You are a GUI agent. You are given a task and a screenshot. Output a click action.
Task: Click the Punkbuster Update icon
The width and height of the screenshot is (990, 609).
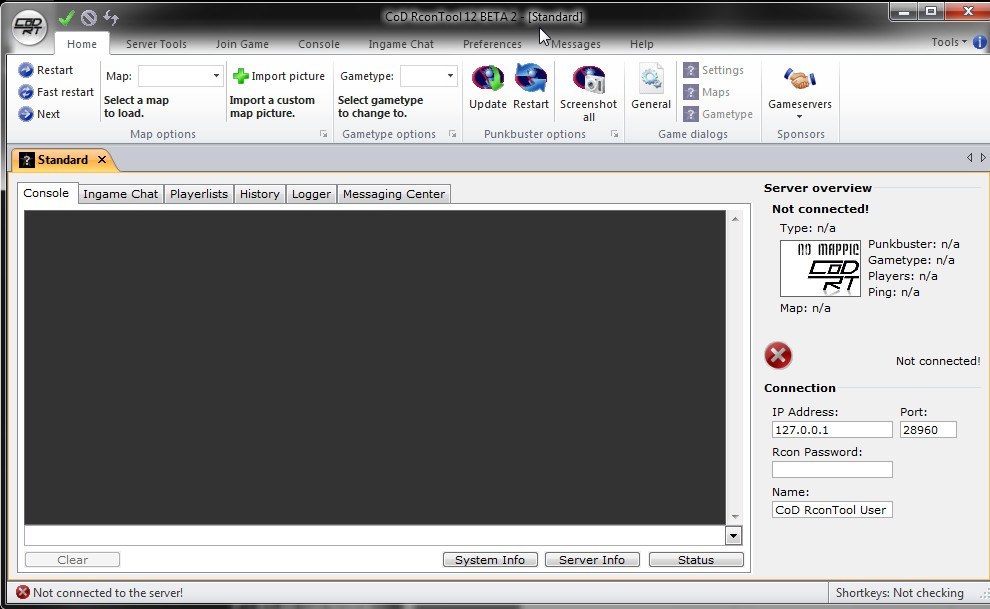point(488,79)
